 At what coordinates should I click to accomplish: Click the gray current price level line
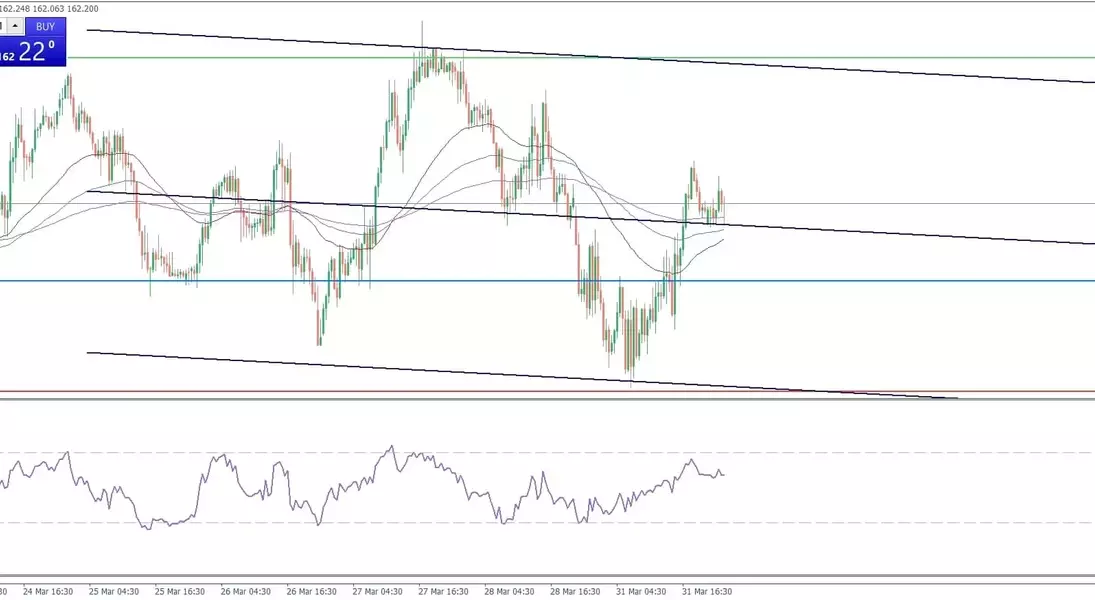point(900,204)
